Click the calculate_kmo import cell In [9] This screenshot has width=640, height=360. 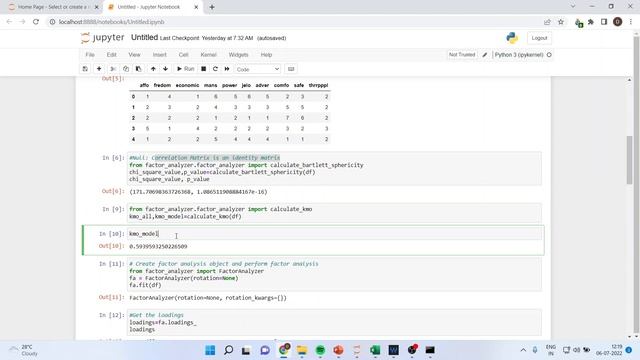[334, 213]
